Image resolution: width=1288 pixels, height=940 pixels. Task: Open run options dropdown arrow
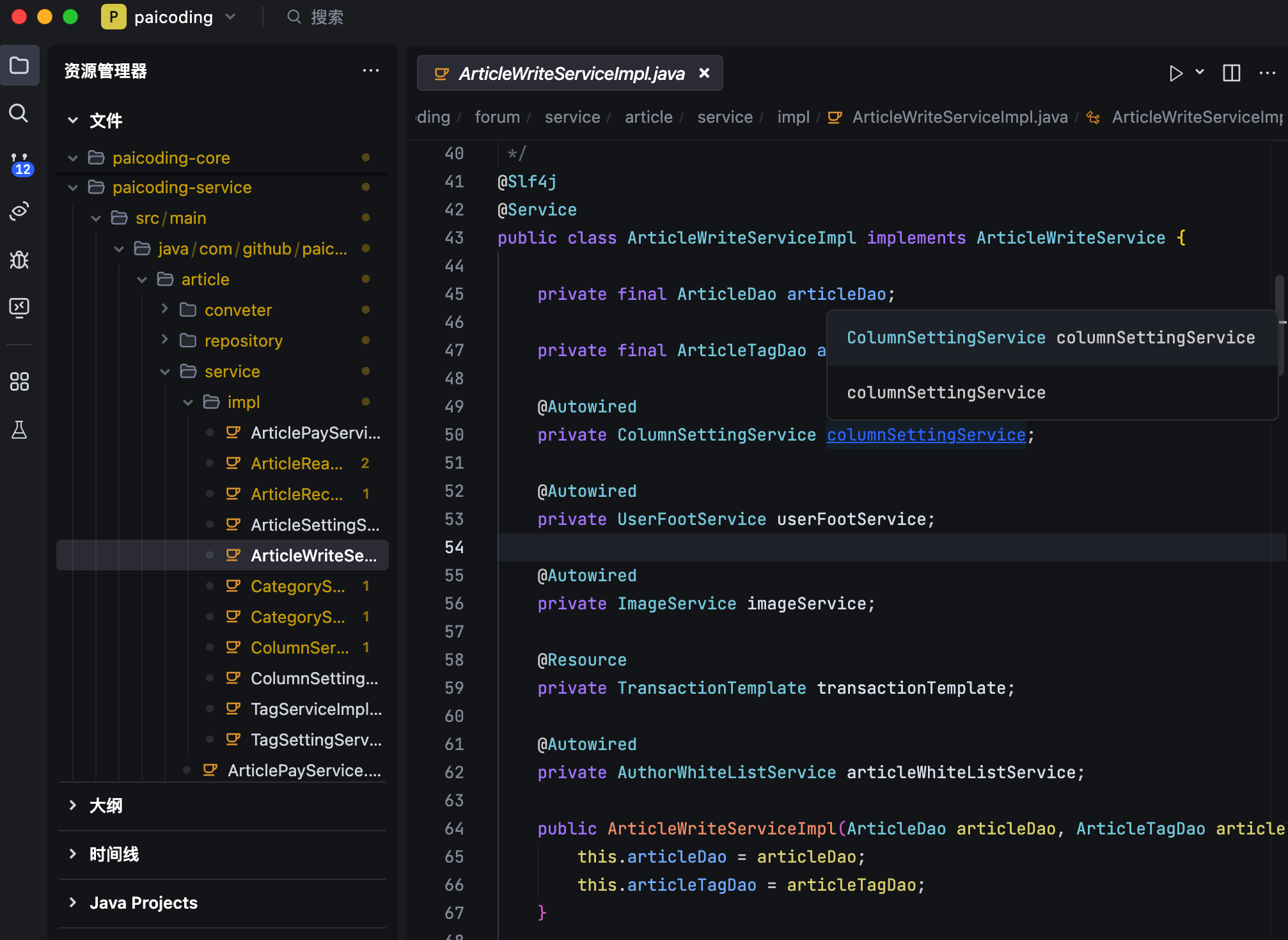pyautogui.click(x=1200, y=72)
